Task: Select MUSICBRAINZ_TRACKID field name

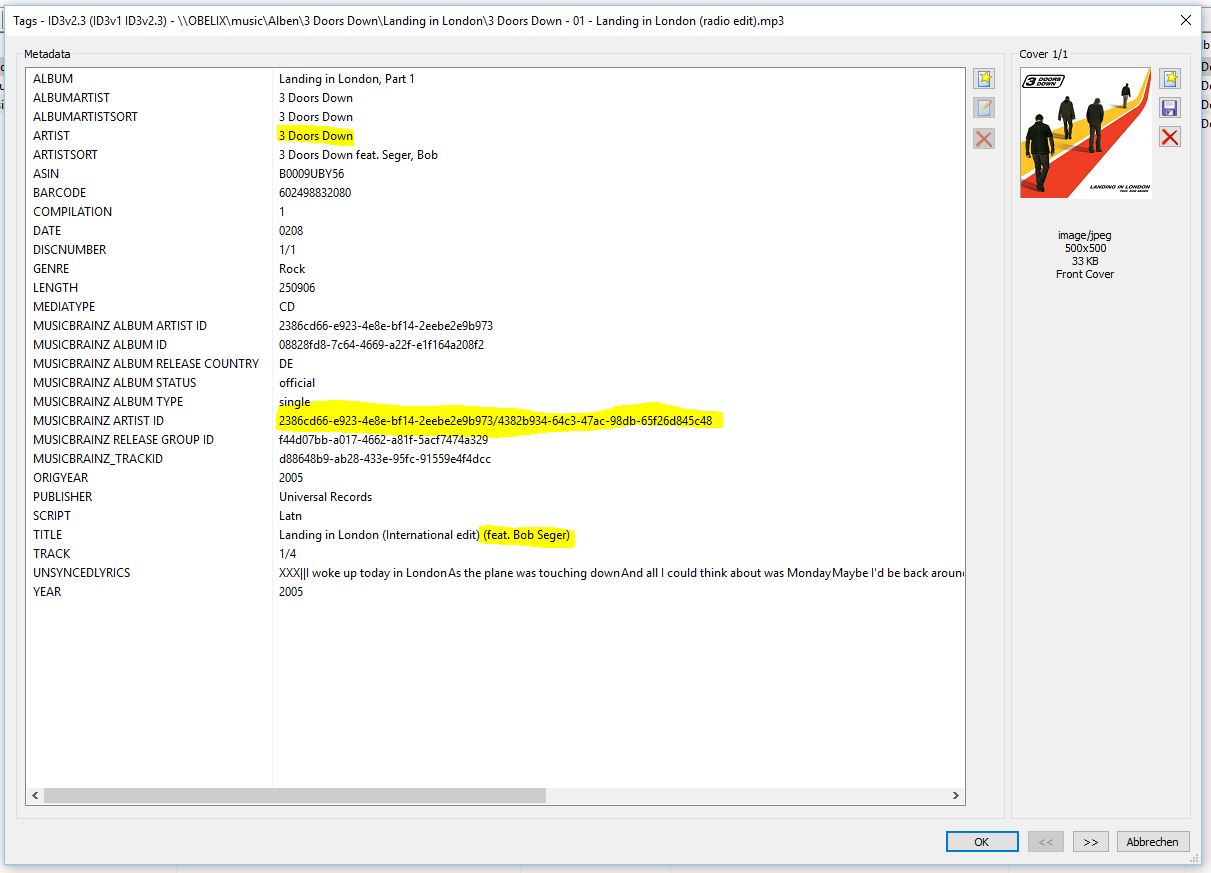Action: point(98,459)
